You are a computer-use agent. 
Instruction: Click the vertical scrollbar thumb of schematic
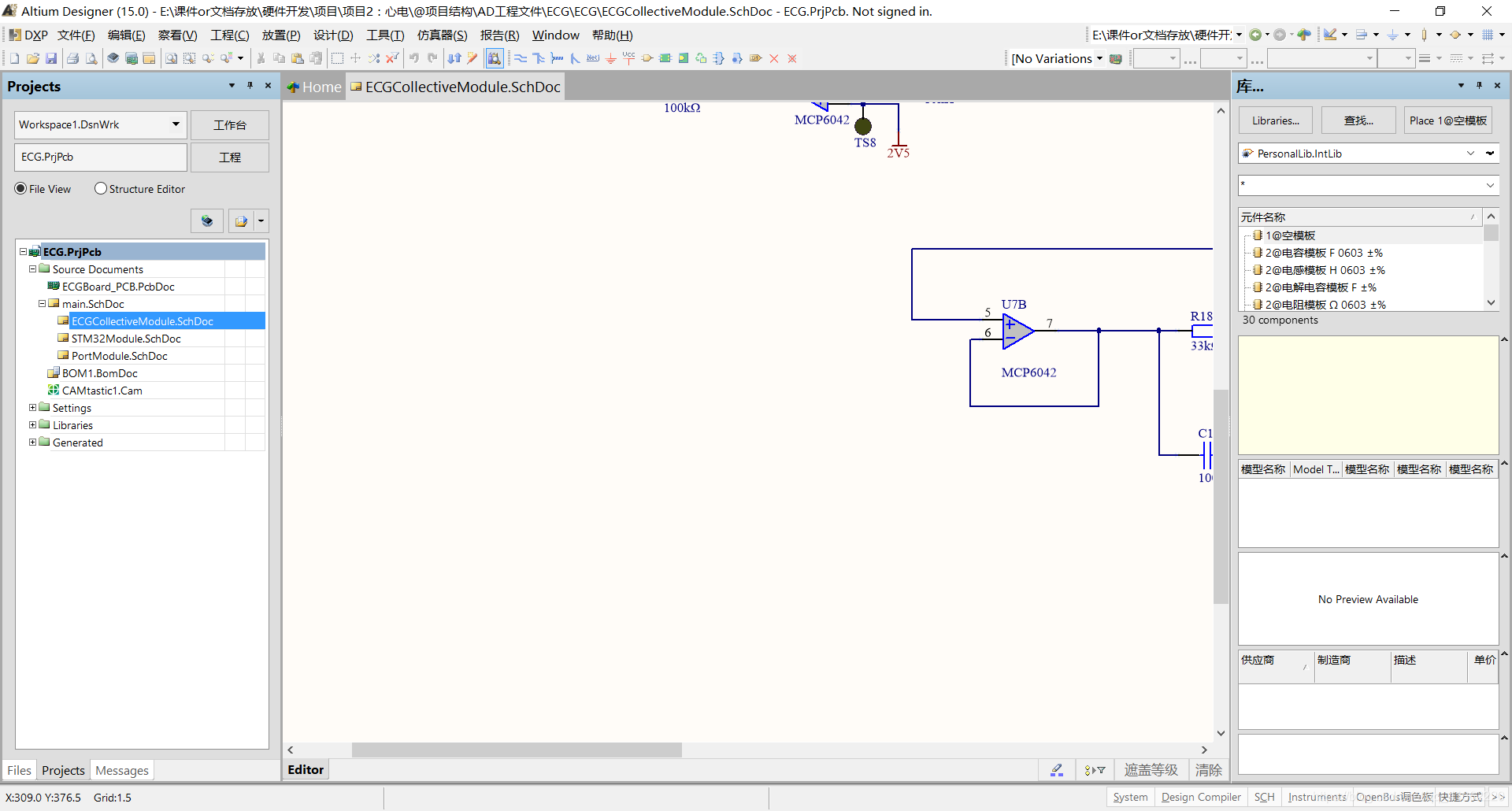[1221, 496]
